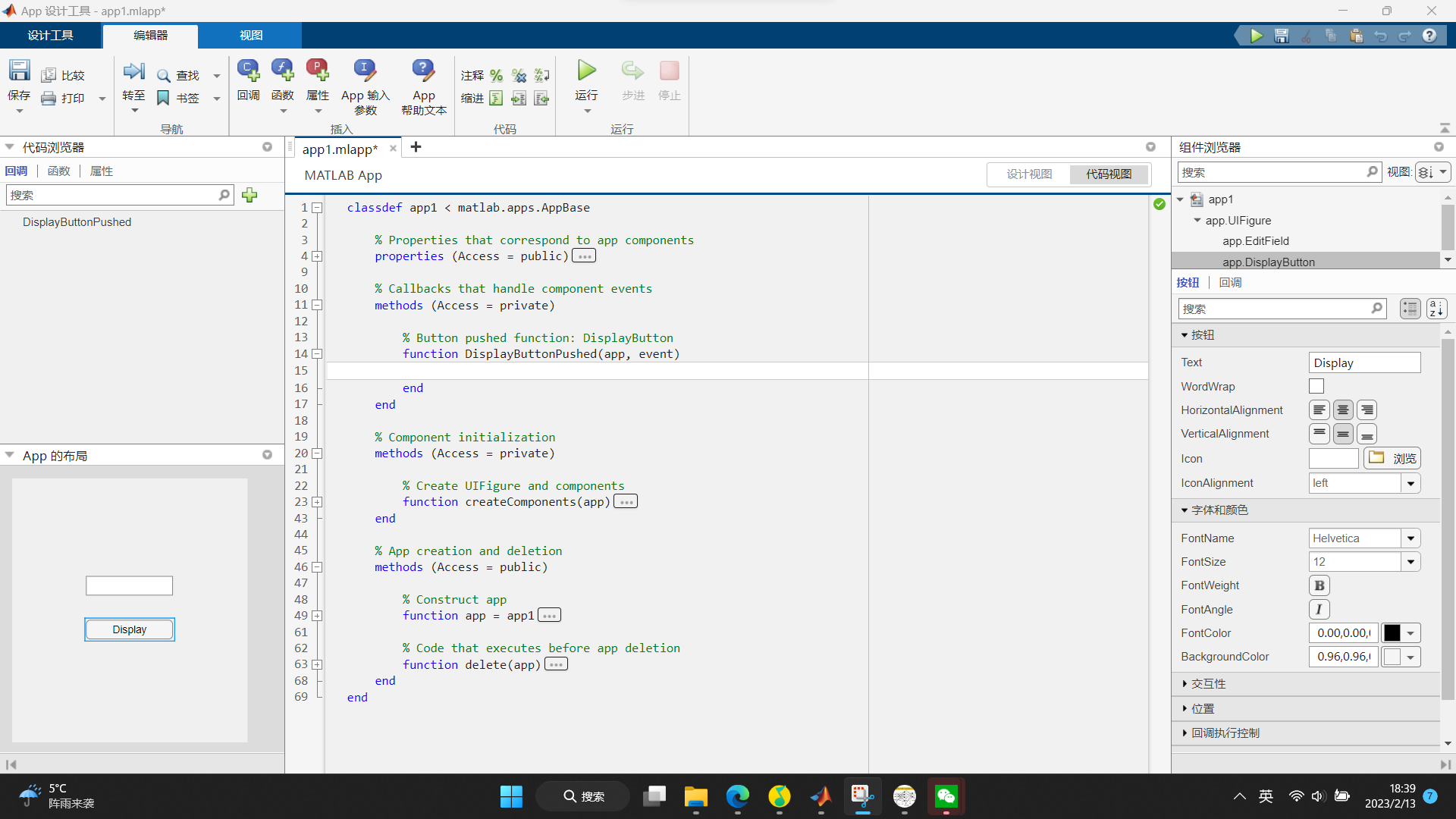Insert a function using the 函数 icon
This screenshot has width=1456, height=819.
point(282,68)
